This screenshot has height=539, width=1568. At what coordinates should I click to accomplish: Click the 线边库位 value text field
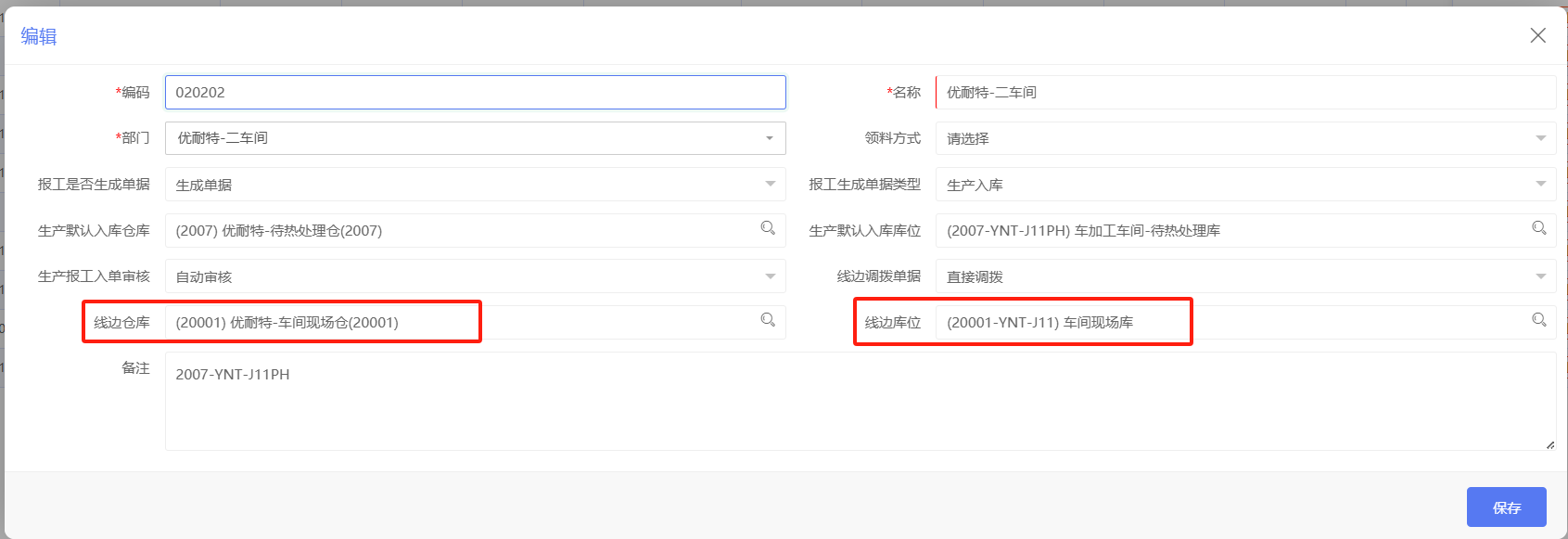coord(1245,323)
